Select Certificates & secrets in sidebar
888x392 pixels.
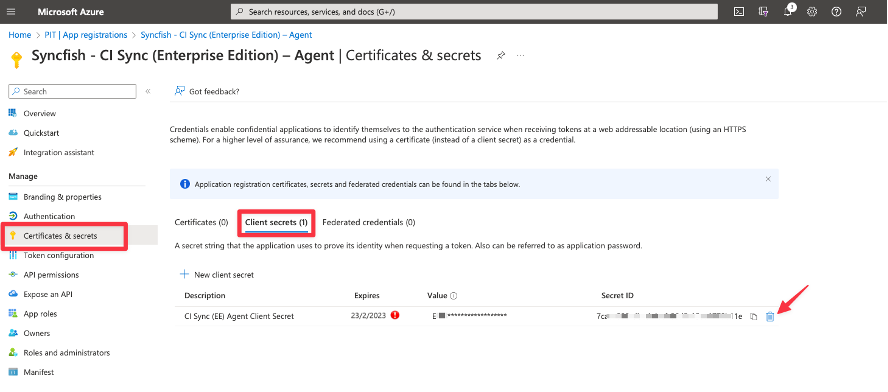pos(60,236)
